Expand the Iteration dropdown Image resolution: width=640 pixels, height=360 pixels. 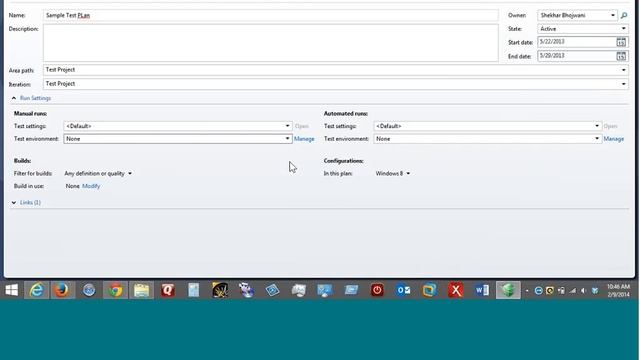[x=623, y=84]
